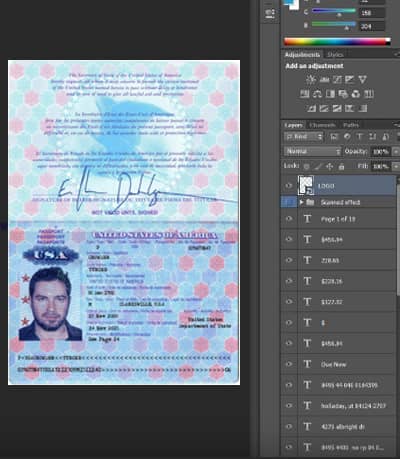Open the layer Kind filter dropdown
The width and height of the screenshot is (400, 459).
click(x=304, y=137)
